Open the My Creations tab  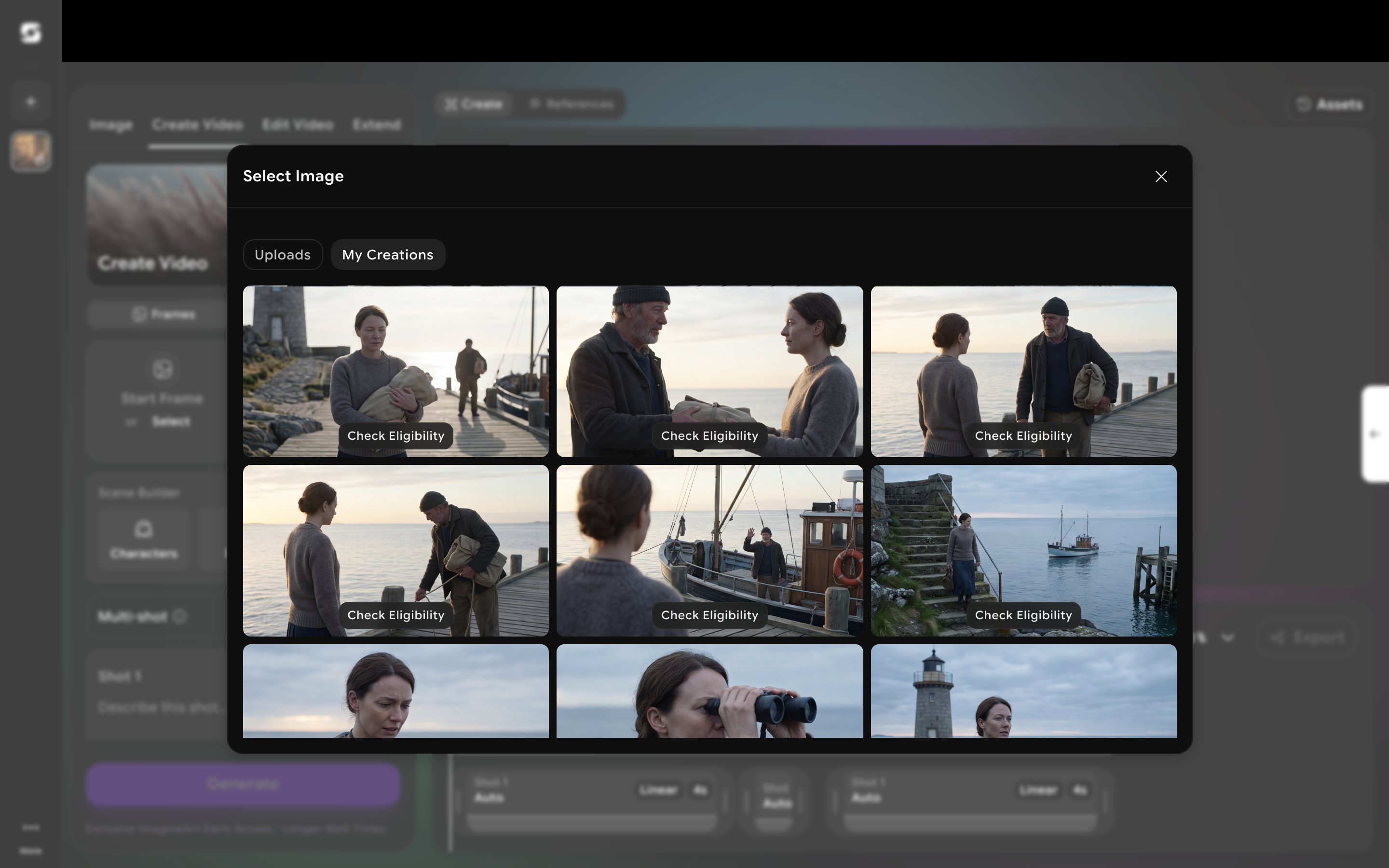click(x=387, y=254)
